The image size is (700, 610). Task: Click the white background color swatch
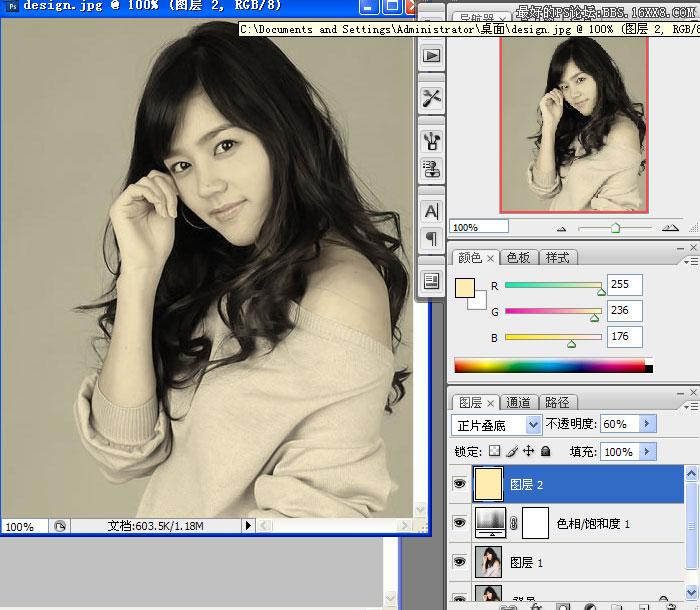480,303
